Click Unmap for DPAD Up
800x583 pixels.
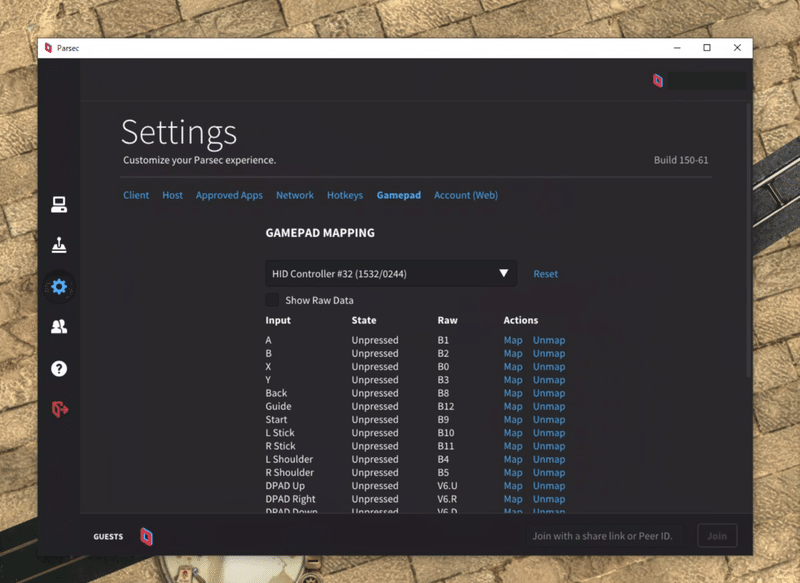pyautogui.click(x=549, y=486)
